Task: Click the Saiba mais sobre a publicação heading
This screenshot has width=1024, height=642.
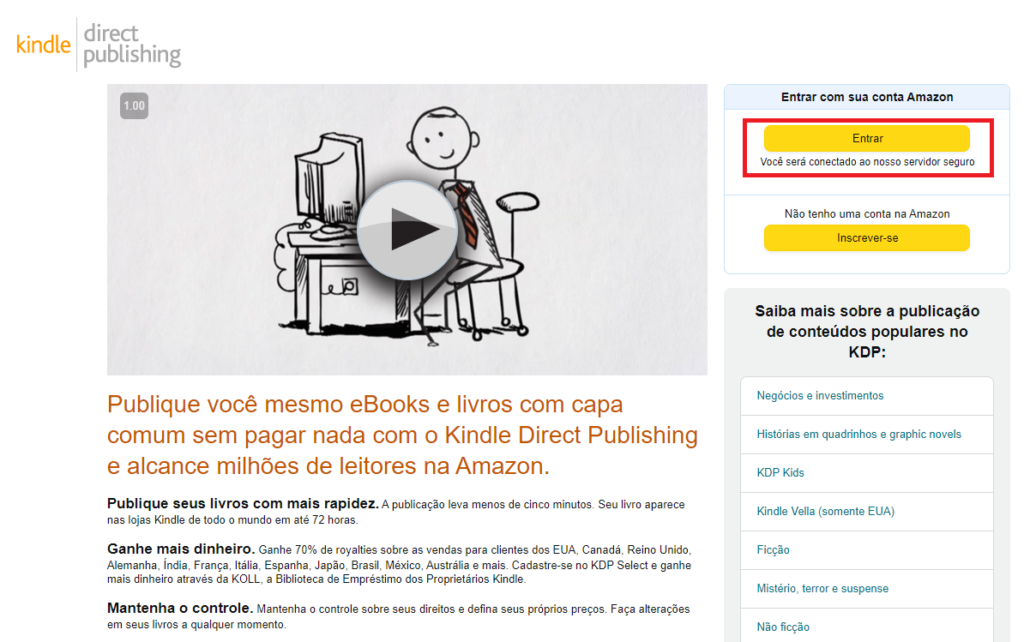Action: (867, 331)
